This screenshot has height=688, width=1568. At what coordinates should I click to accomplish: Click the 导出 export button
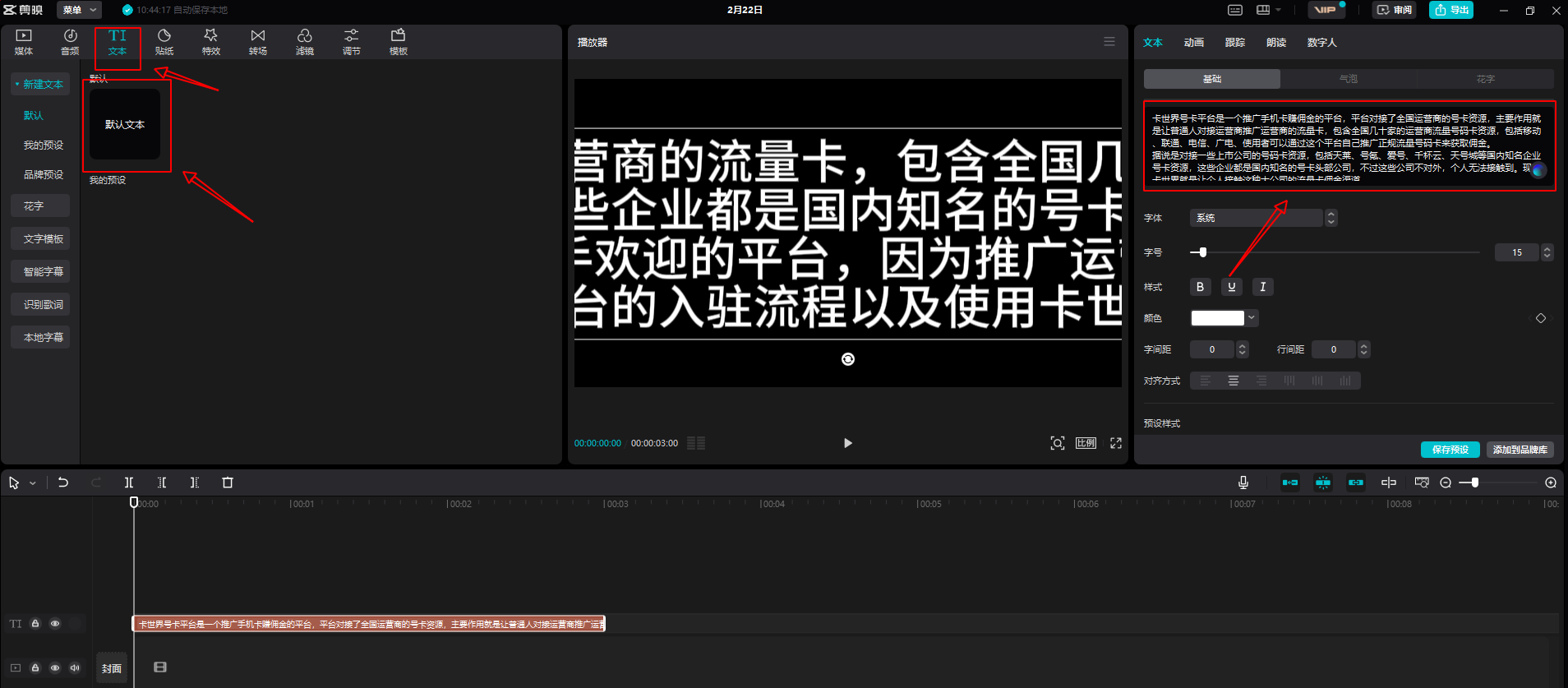pyautogui.click(x=1451, y=10)
